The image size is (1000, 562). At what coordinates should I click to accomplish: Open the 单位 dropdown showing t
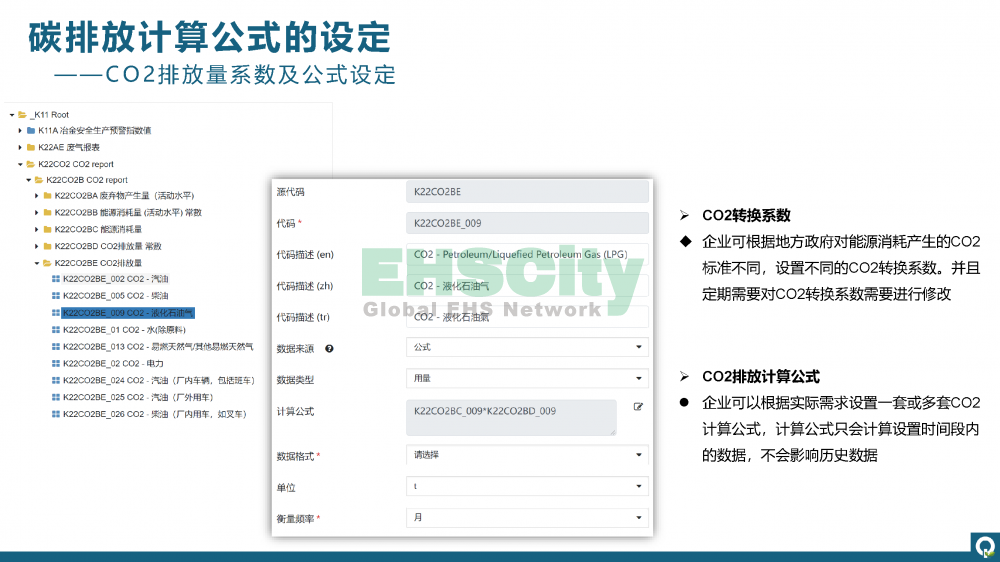click(x=527, y=487)
